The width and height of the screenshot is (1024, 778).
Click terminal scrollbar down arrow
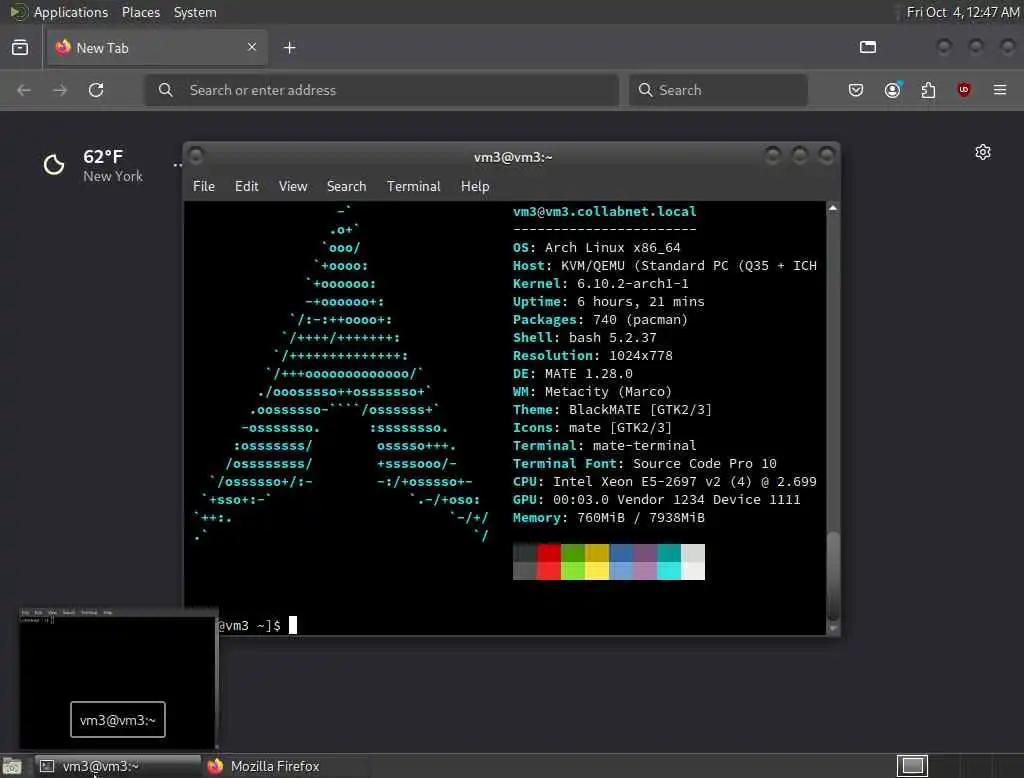833,628
